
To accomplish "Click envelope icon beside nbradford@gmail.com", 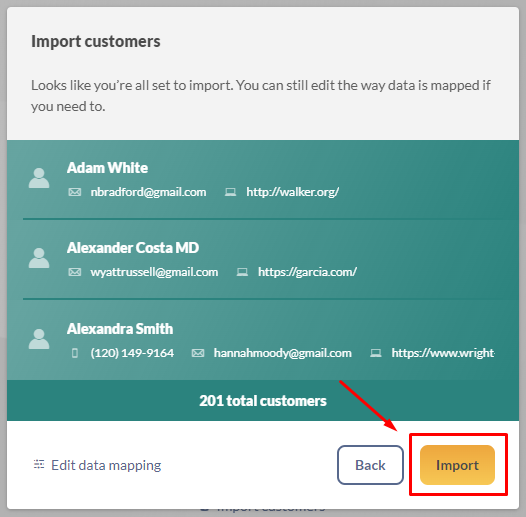I will [75, 192].
